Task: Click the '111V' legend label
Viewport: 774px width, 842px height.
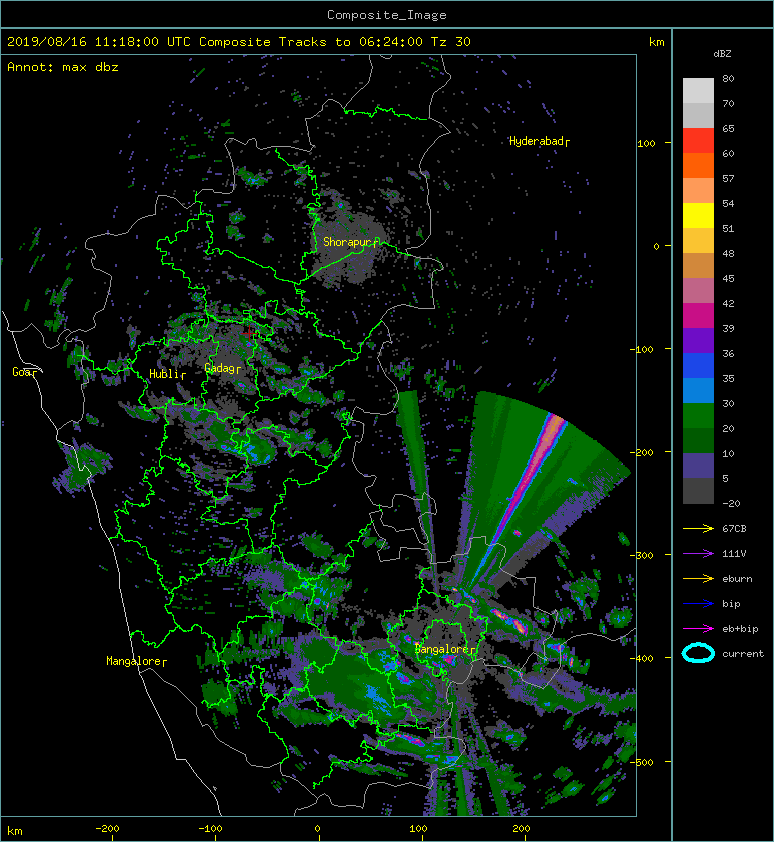Action: (734, 554)
